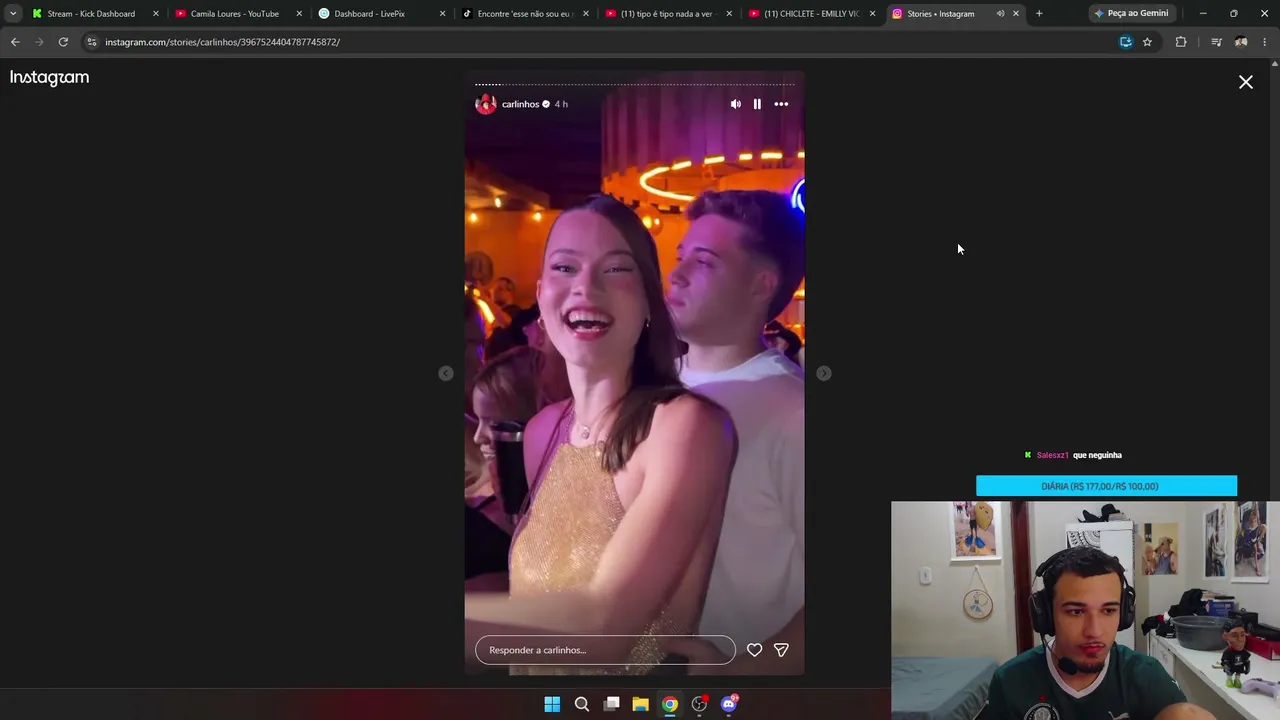Open the carlinhos username link
Screen dimensions: 1280x720
[x=520, y=104]
